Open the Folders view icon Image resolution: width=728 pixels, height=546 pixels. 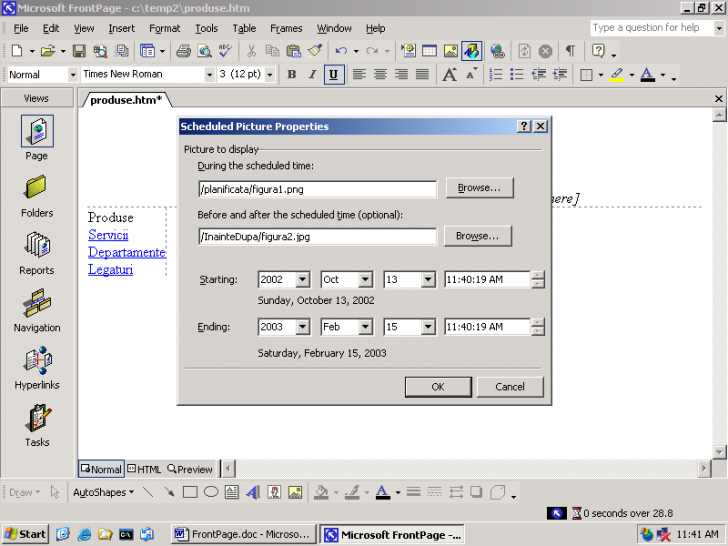tap(36, 188)
